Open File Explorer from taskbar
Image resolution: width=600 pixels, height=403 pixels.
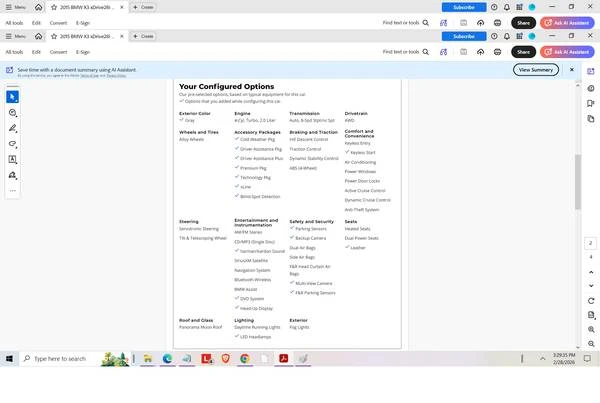pos(148,359)
